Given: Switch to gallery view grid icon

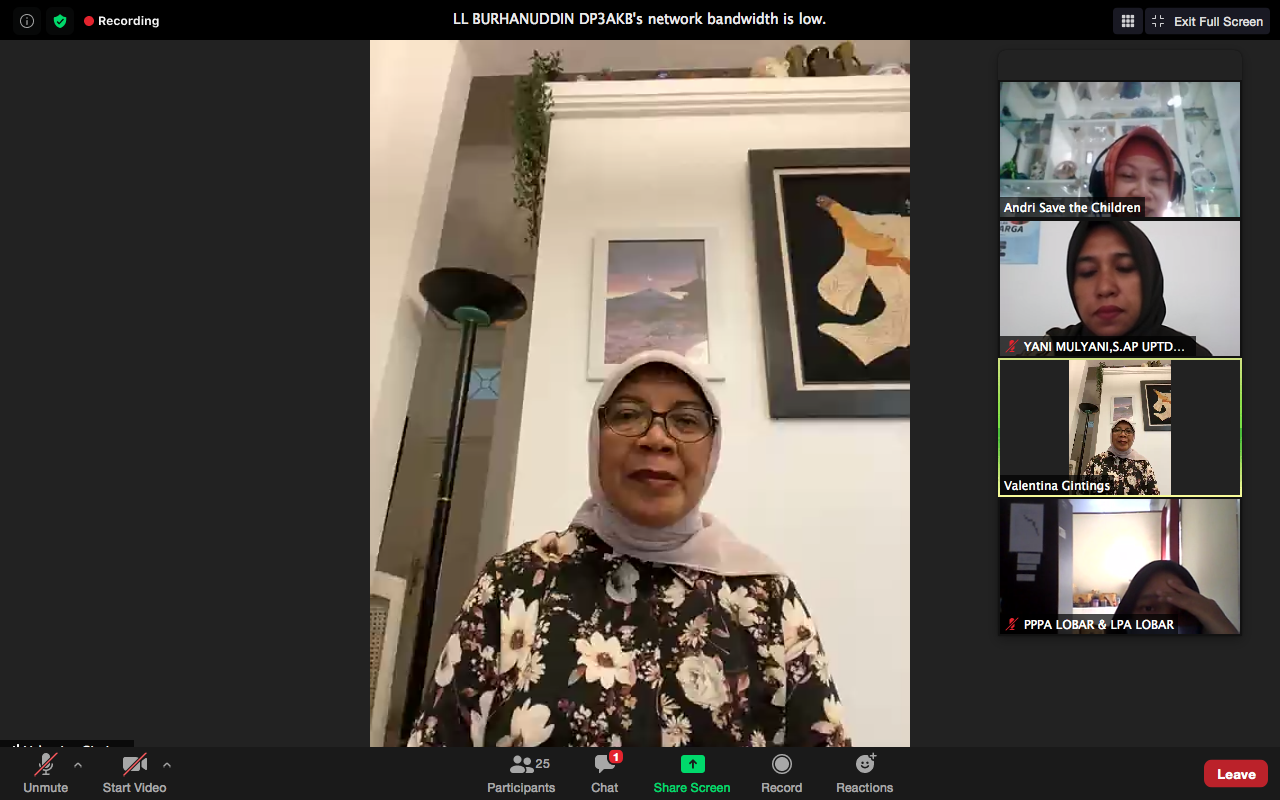Looking at the screenshot, I should point(1127,21).
